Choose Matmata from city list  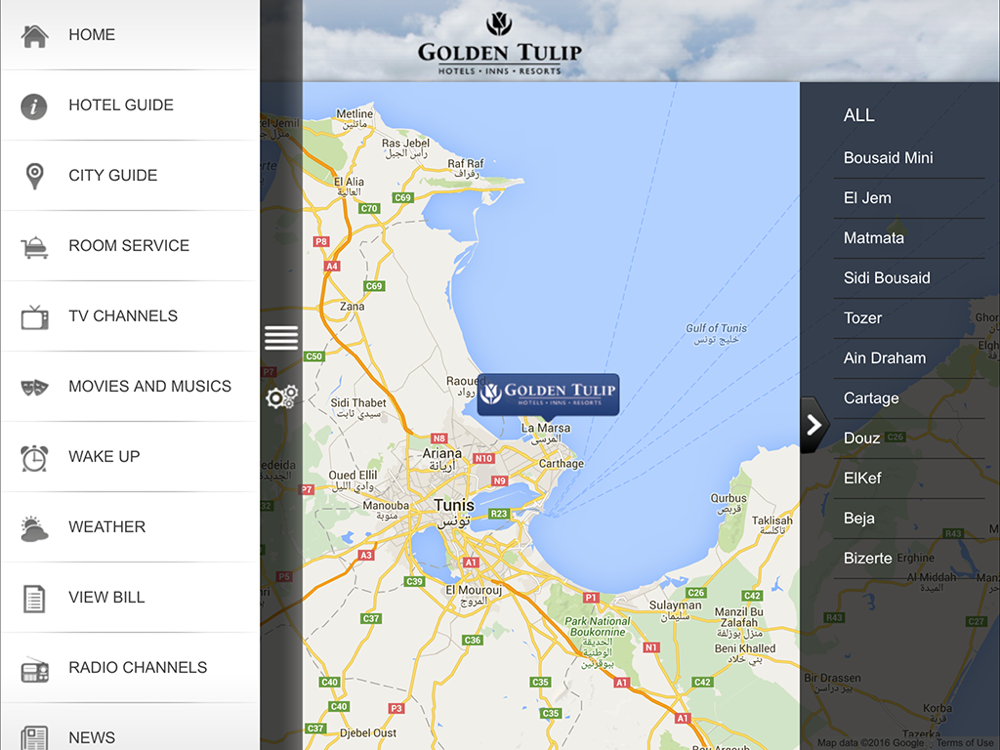click(x=909, y=239)
